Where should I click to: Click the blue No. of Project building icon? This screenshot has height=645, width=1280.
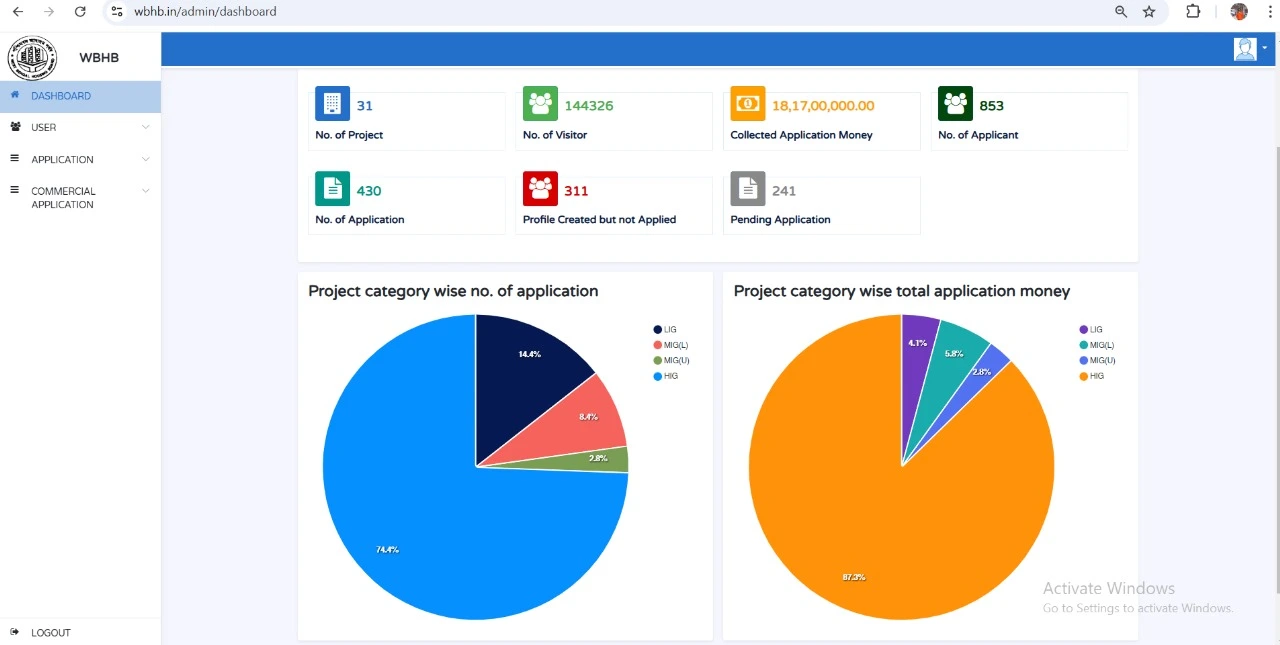pos(332,103)
